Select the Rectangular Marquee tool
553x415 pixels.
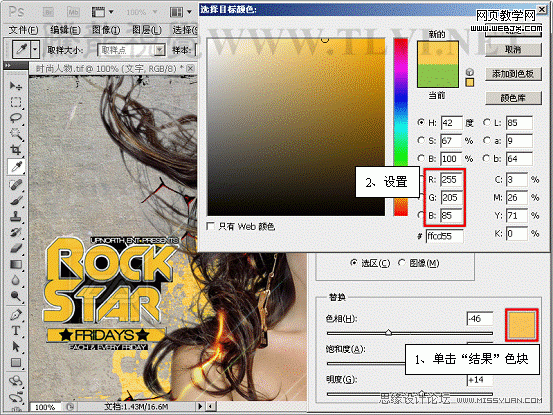[16, 102]
